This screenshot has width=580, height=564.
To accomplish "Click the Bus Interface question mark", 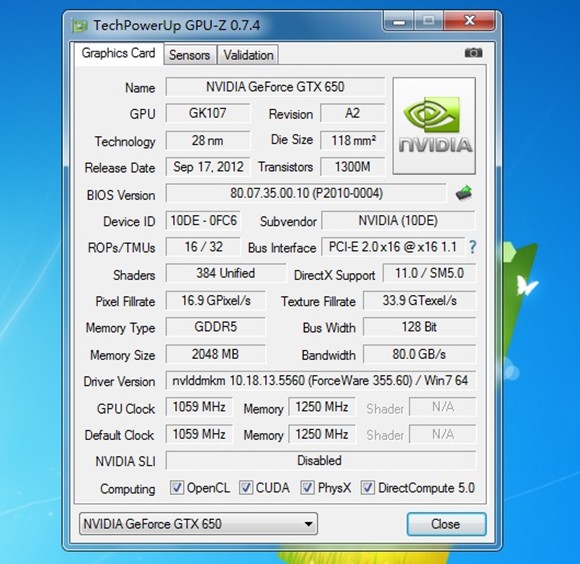I will [472, 247].
